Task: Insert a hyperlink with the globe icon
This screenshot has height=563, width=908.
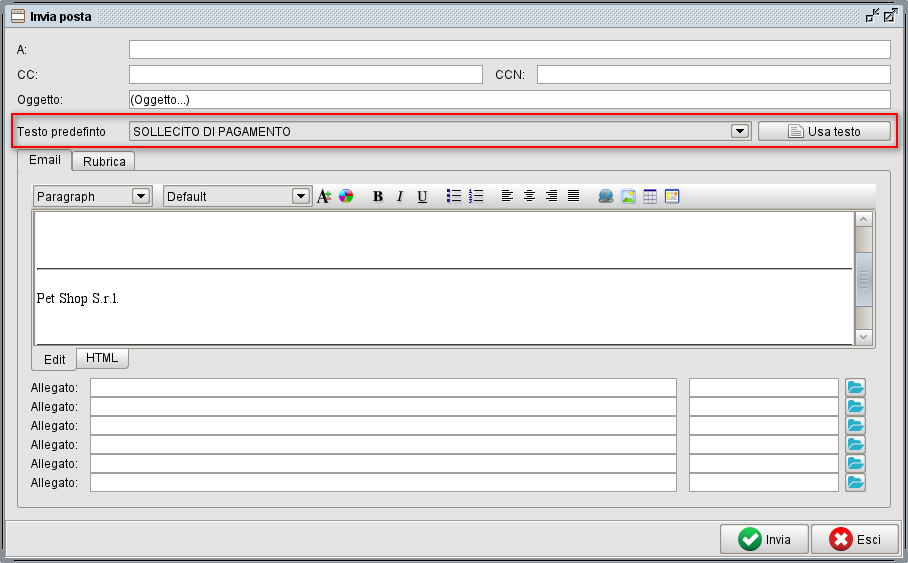Action: point(606,197)
